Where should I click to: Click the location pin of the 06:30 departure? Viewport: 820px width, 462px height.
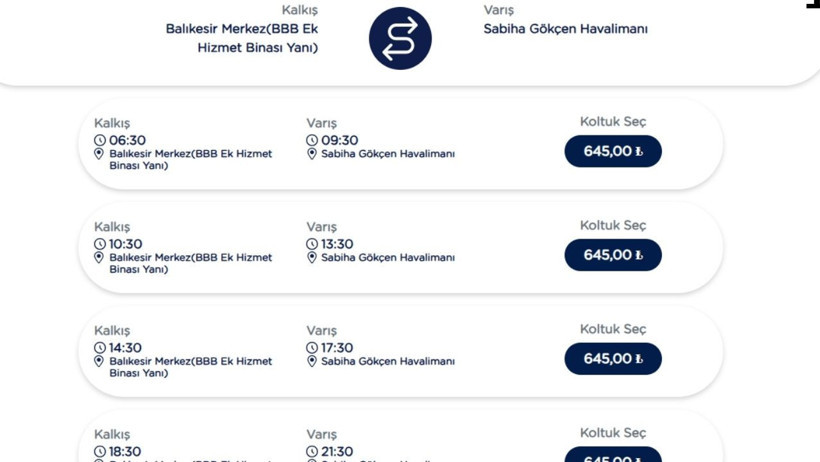[99, 154]
